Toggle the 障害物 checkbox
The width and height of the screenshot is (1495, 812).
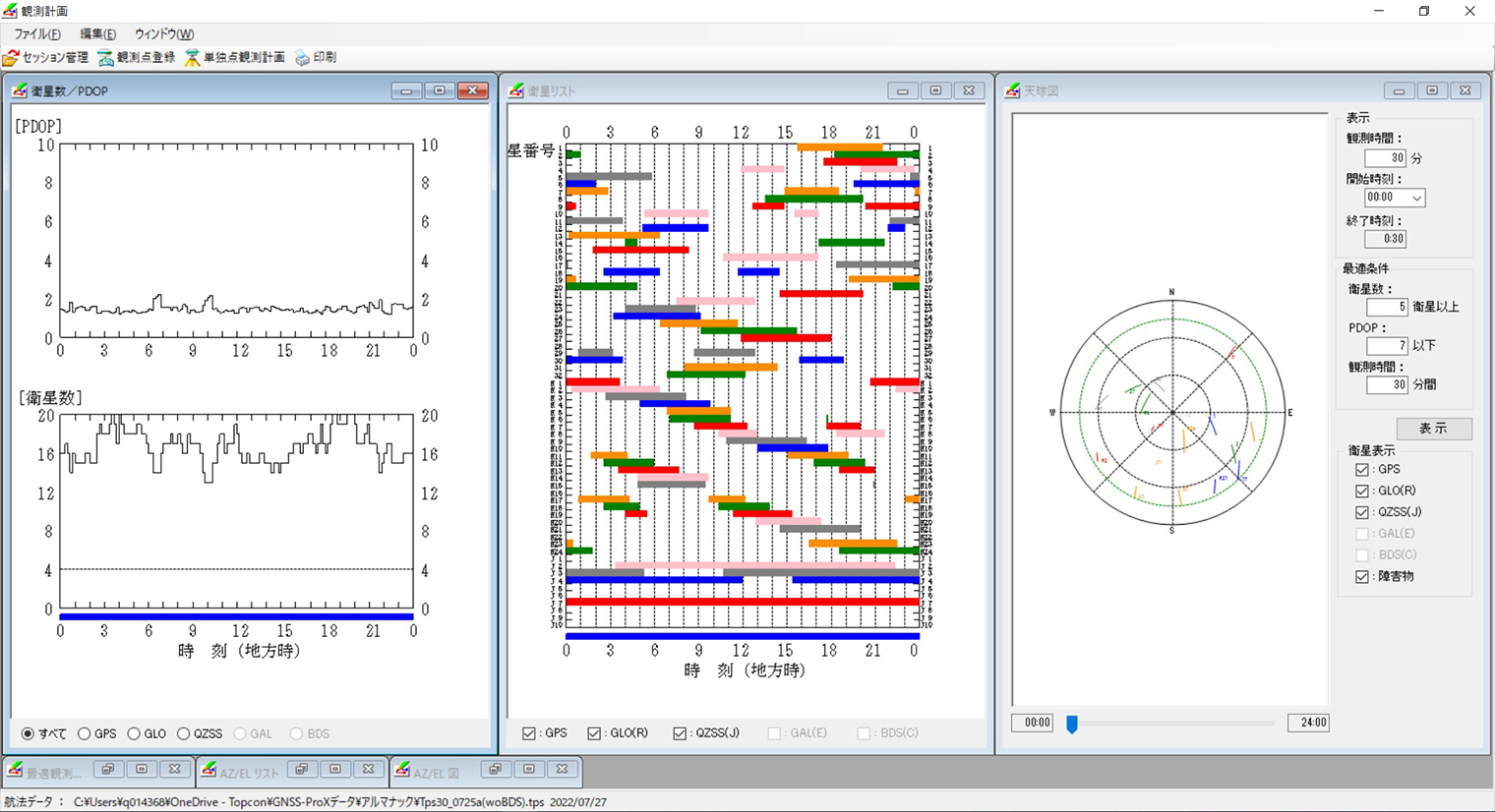1362,577
